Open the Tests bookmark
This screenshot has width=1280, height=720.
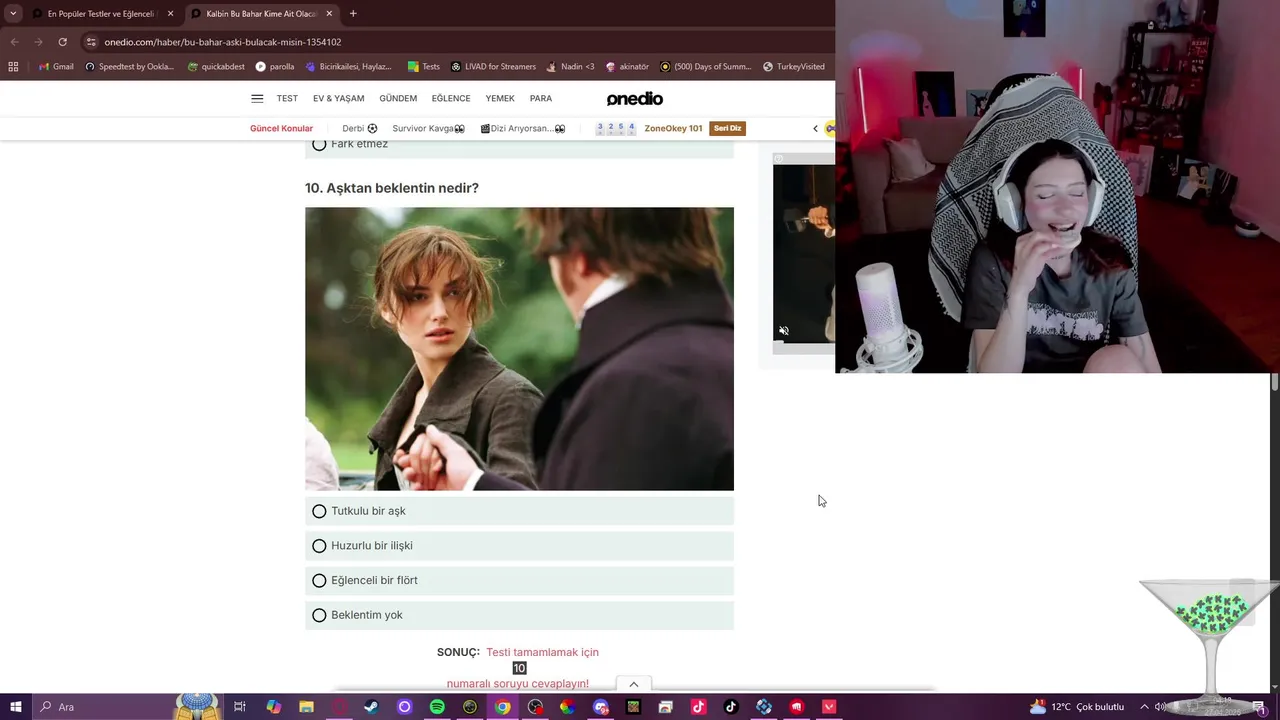423,66
